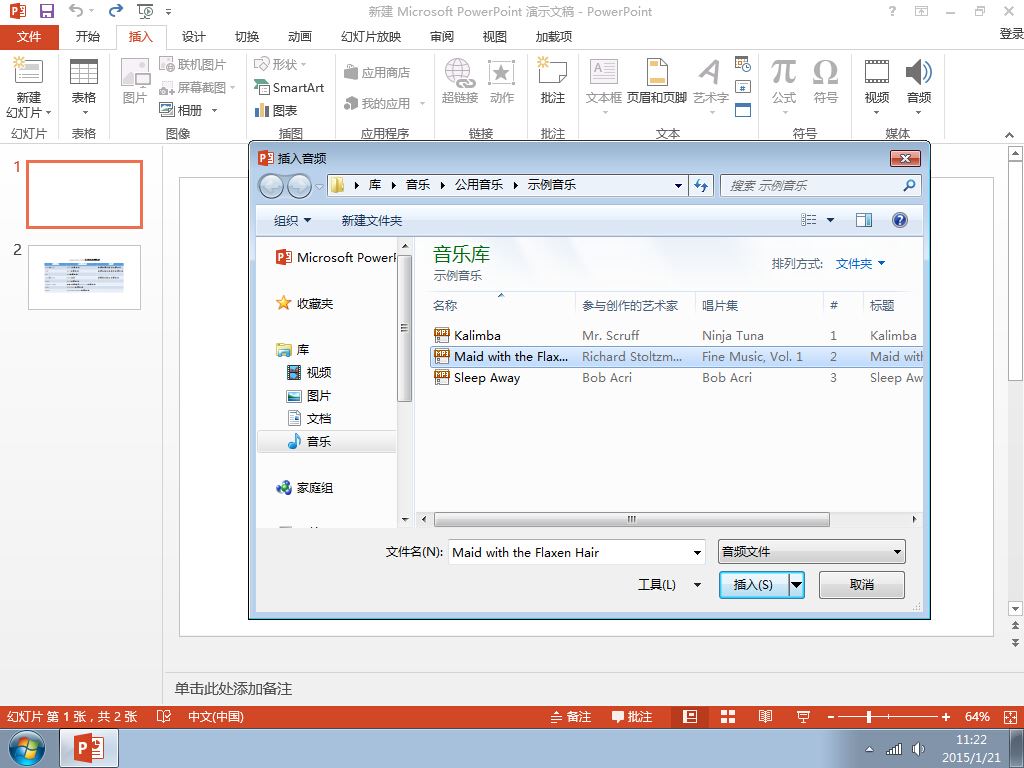
Task: Open the File (文件) tab
Action: coord(29,37)
